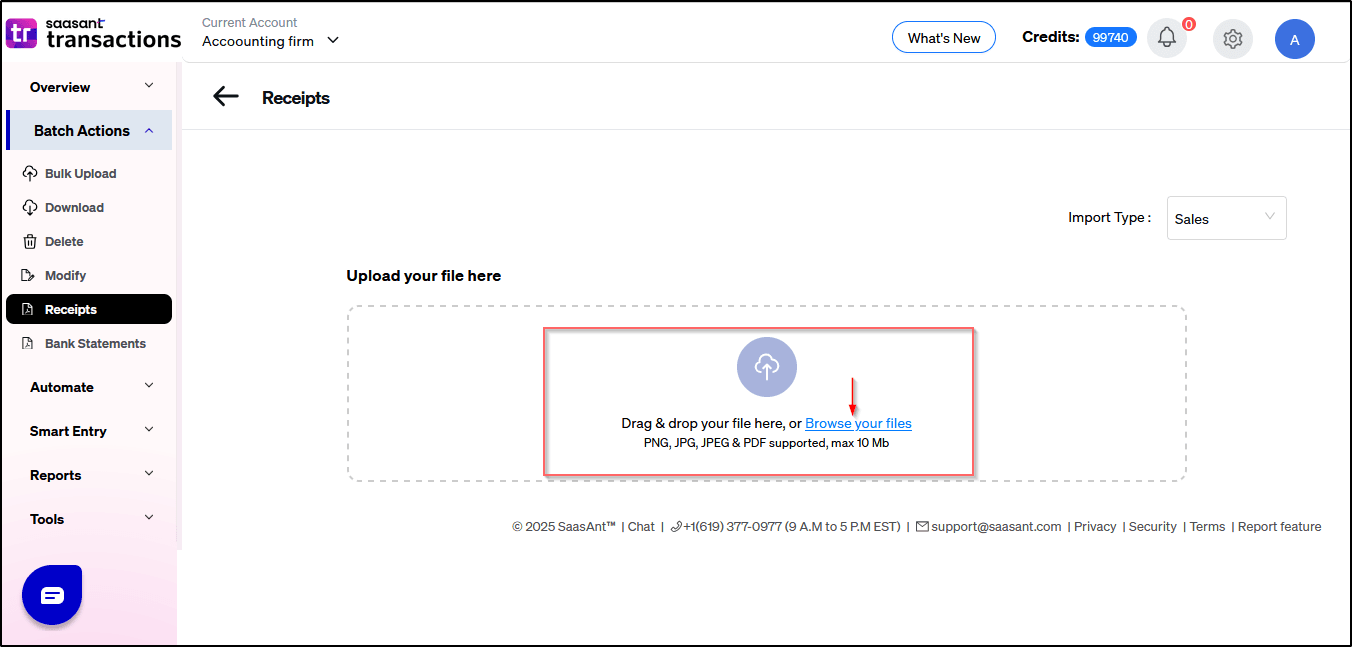This screenshot has height=647, width=1352.
Task: Open the blue chat widget icon
Action: (52, 595)
